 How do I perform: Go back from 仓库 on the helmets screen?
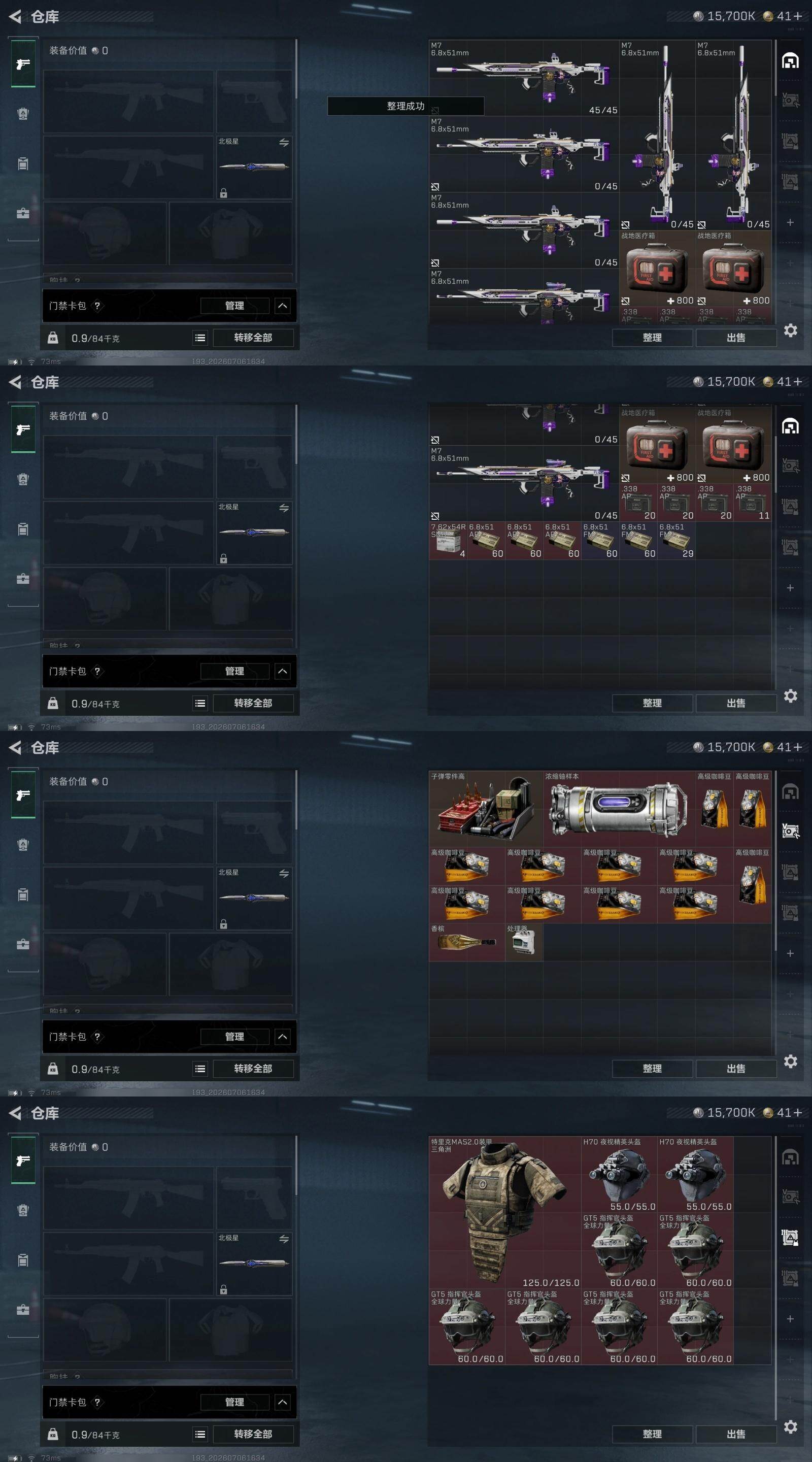point(15,1113)
